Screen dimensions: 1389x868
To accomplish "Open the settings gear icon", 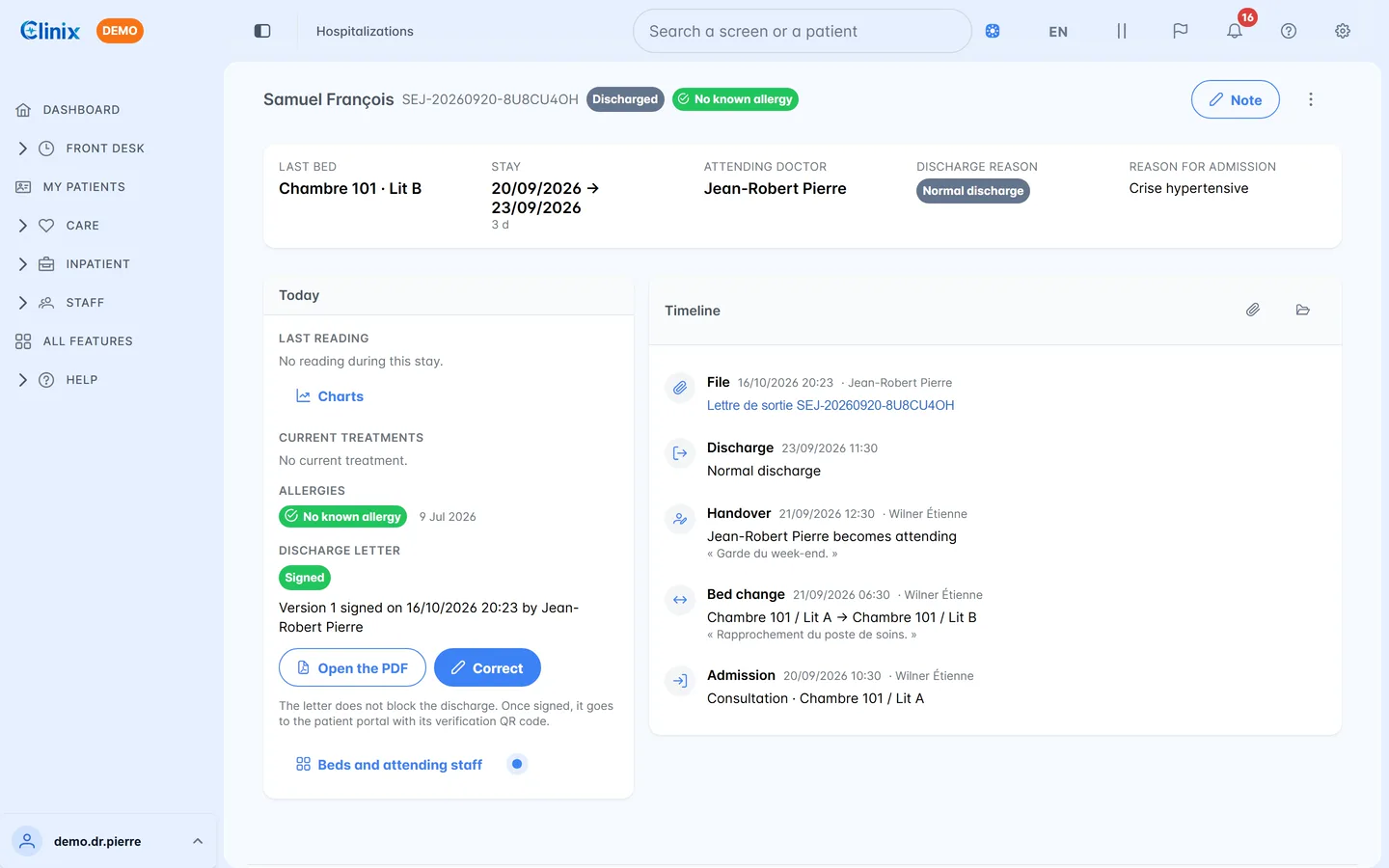I will (x=1343, y=31).
